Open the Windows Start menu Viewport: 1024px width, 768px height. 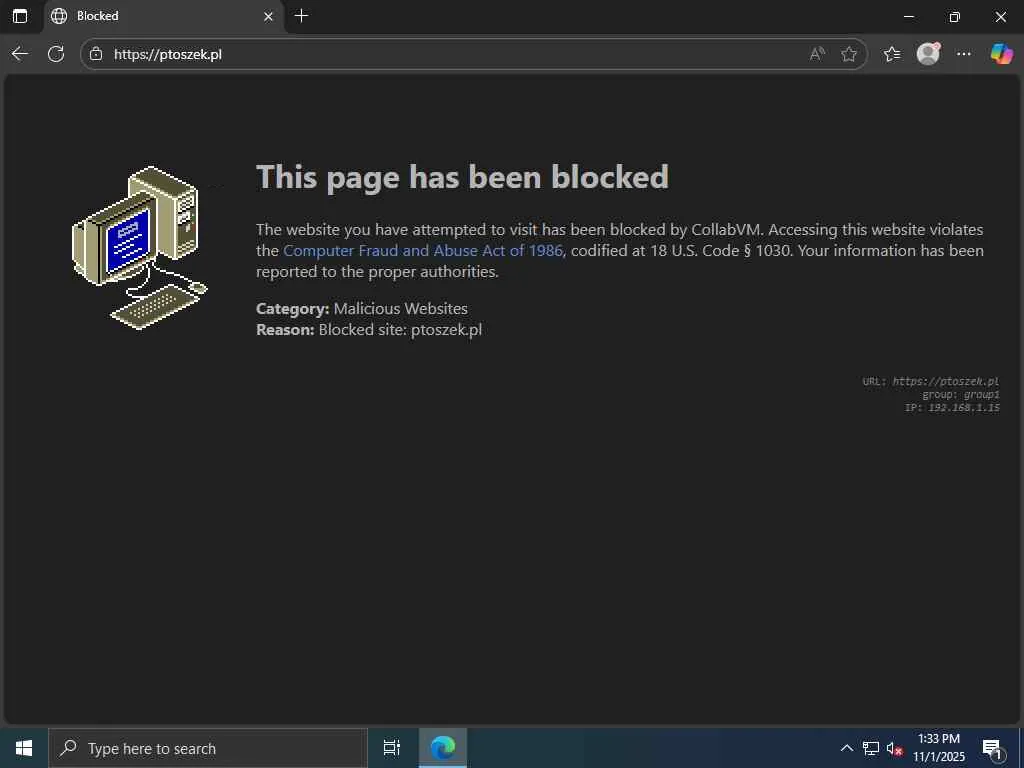point(24,748)
